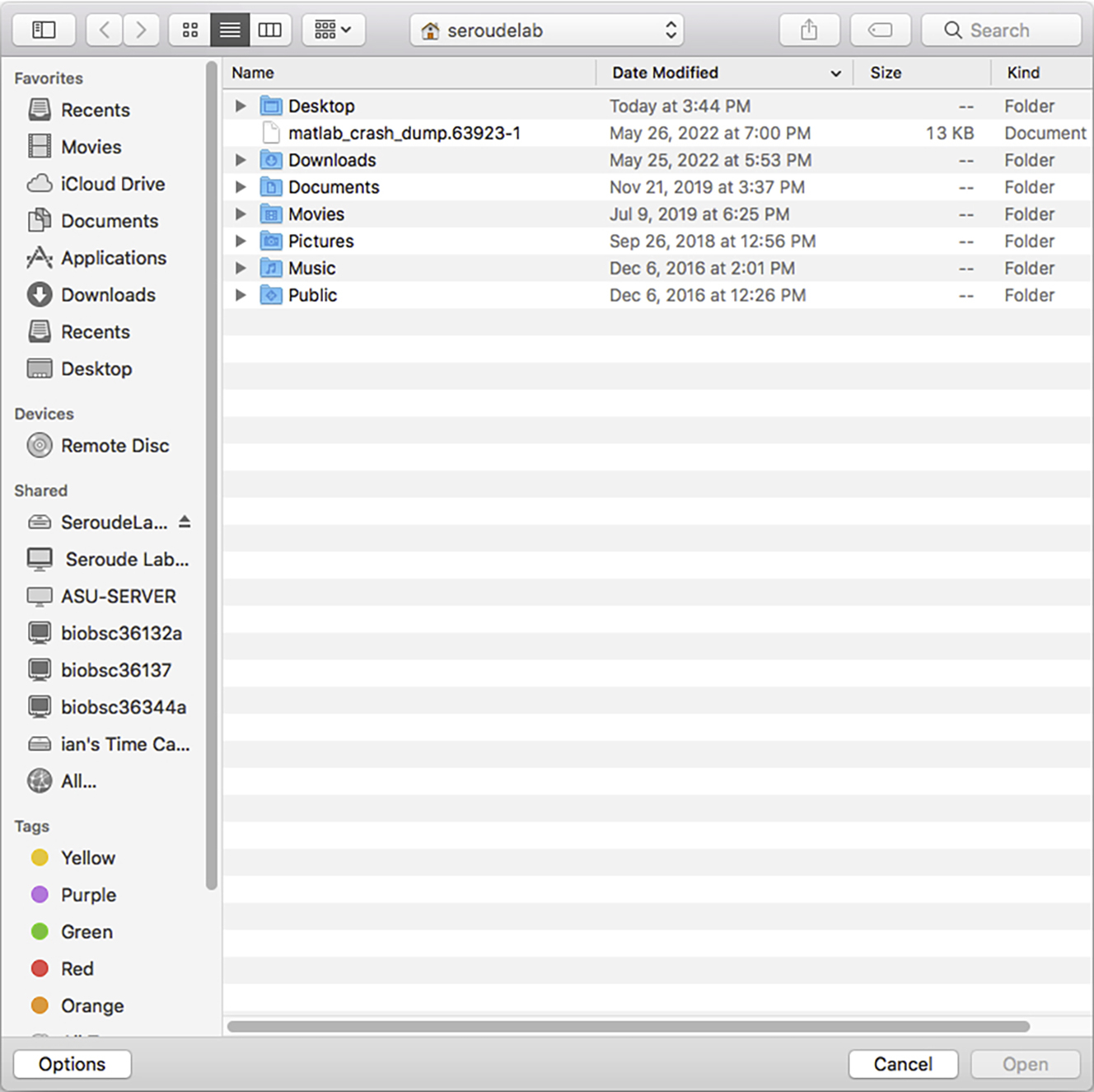Image resolution: width=1094 pixels, height=1092 pixels.
Task: Switch to column view mode
Action: [x=269, y=30]
